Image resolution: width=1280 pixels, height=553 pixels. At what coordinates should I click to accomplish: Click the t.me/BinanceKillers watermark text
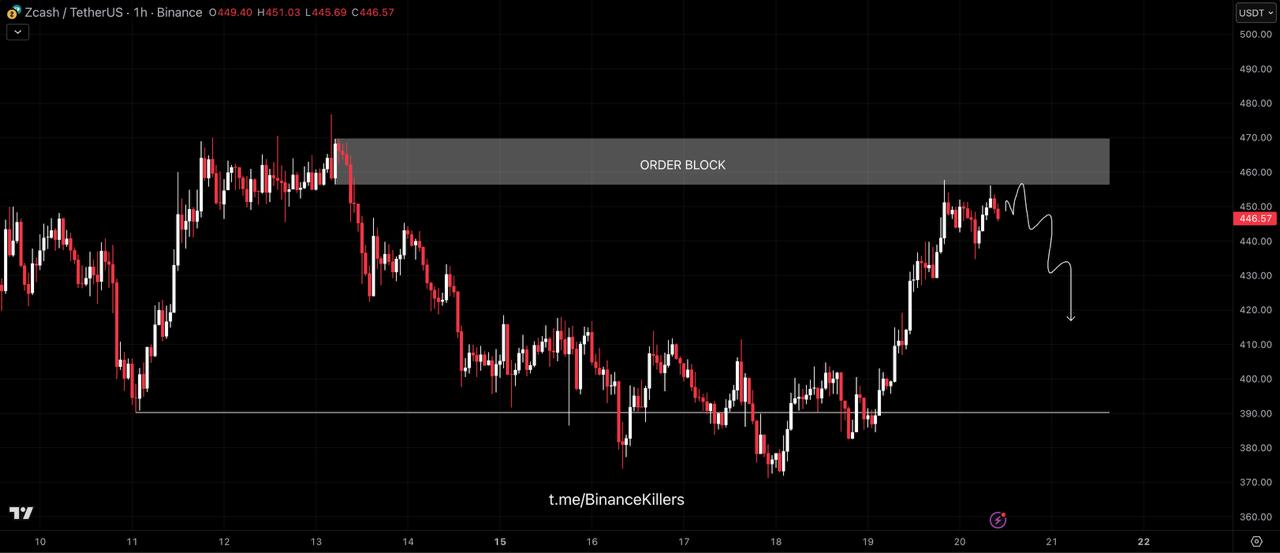pos(616,499)
